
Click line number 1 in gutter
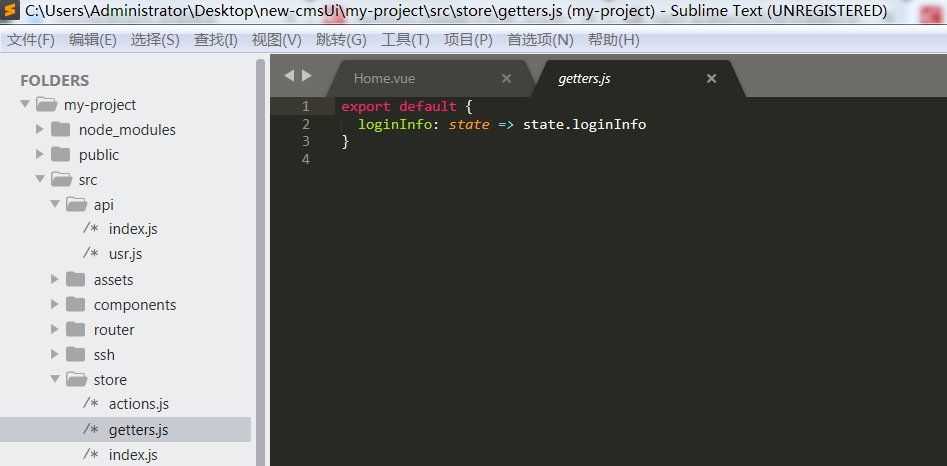306,106
